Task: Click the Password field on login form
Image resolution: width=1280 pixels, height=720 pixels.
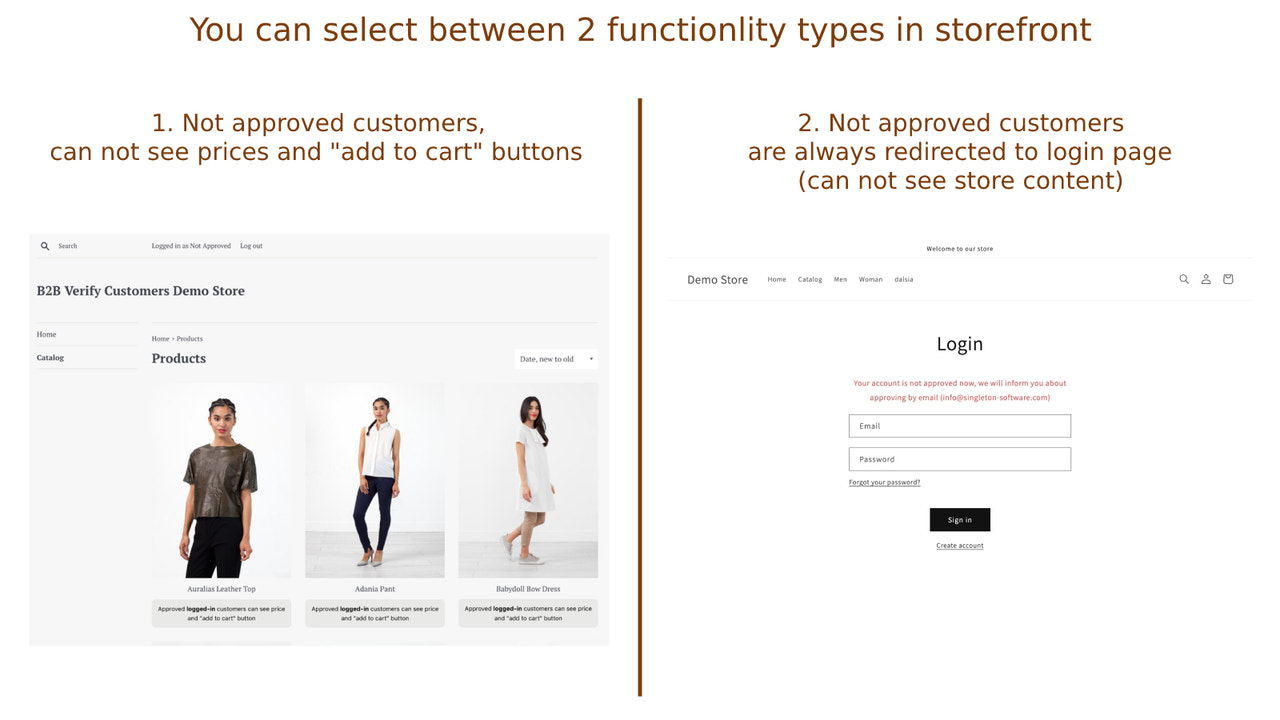Action: click(x=959, y=458)
